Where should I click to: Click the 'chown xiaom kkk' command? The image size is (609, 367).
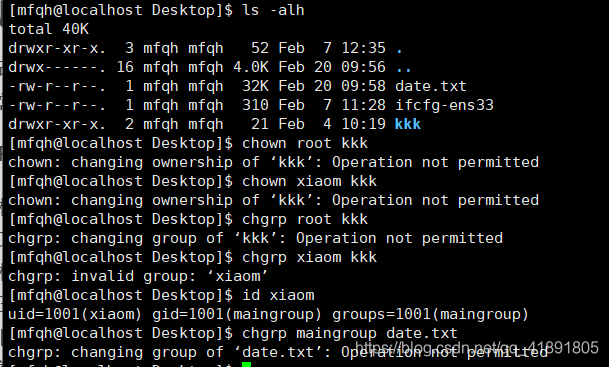click(x=309, y=181)
